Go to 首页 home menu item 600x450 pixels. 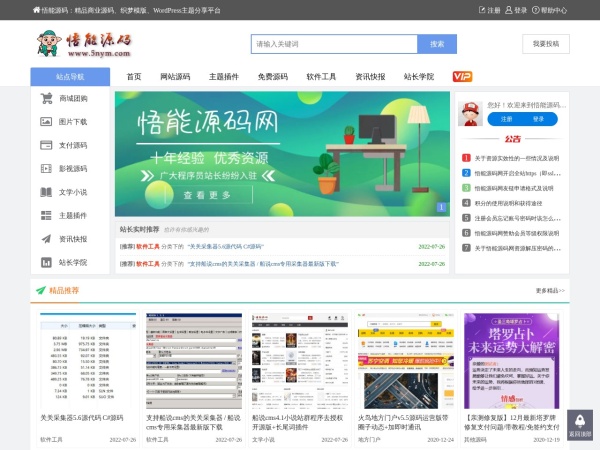134,77
